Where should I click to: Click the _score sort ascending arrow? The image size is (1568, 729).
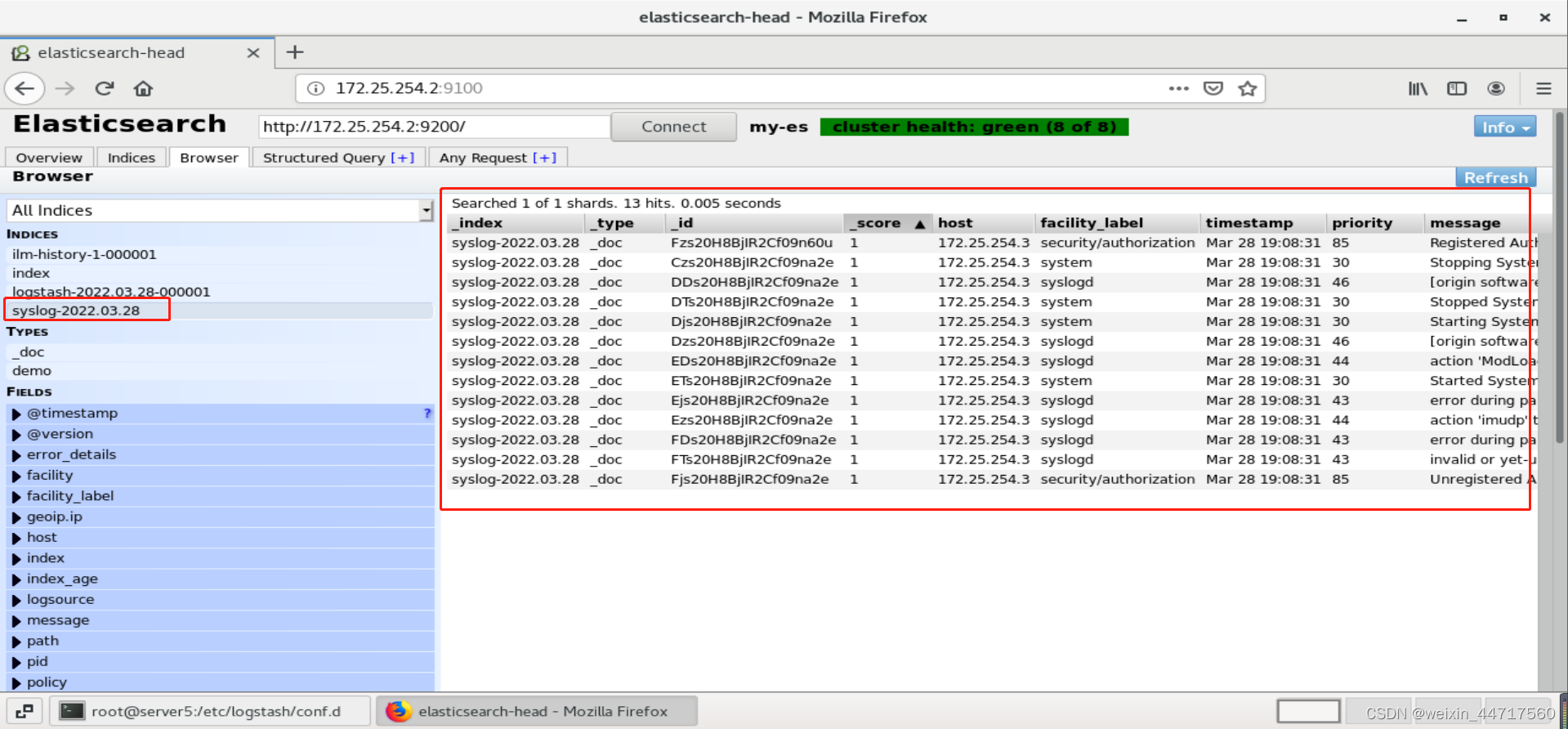(x=919, y=224)
